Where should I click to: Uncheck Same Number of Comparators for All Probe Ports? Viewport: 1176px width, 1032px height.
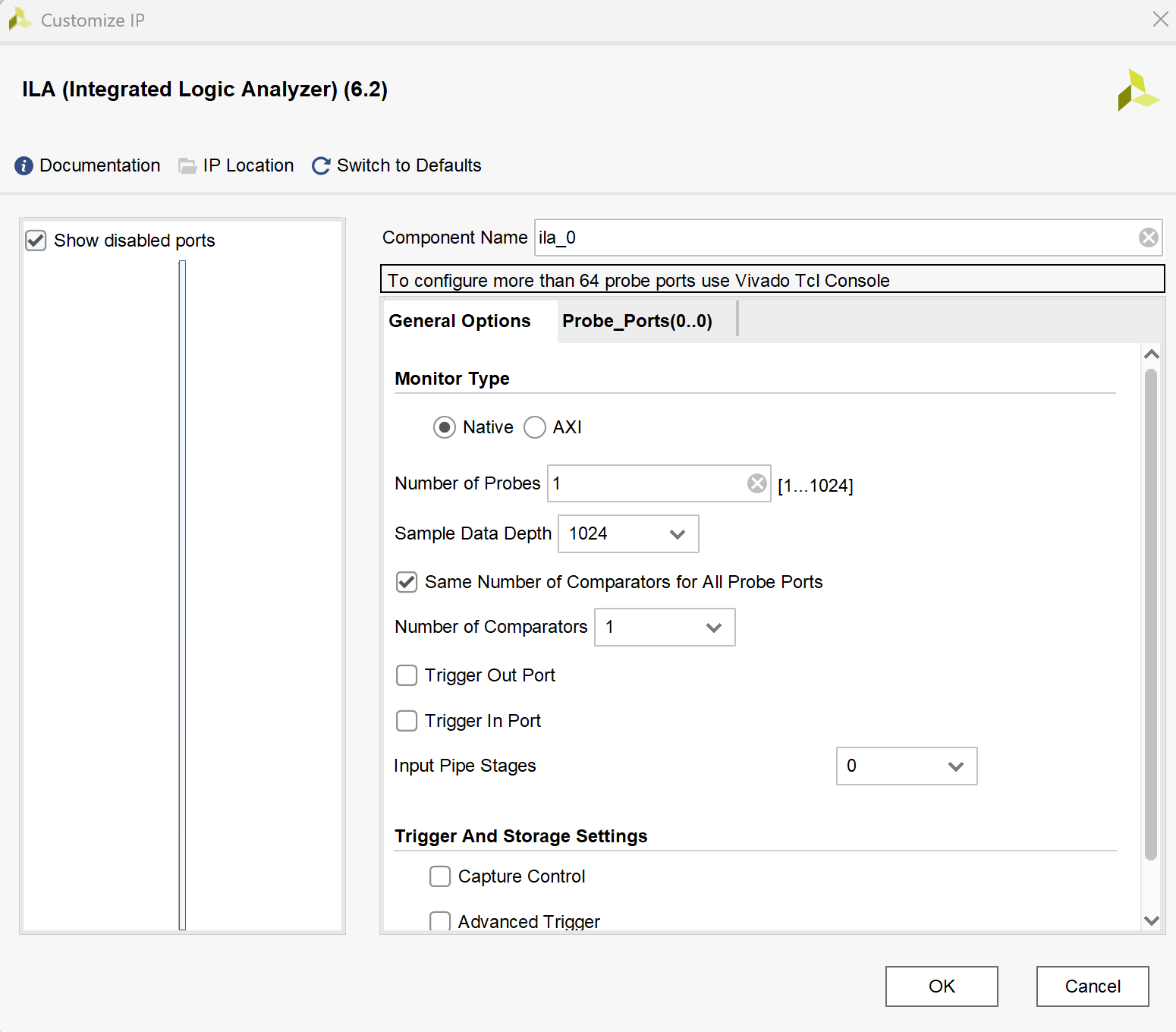pos(407,582)
